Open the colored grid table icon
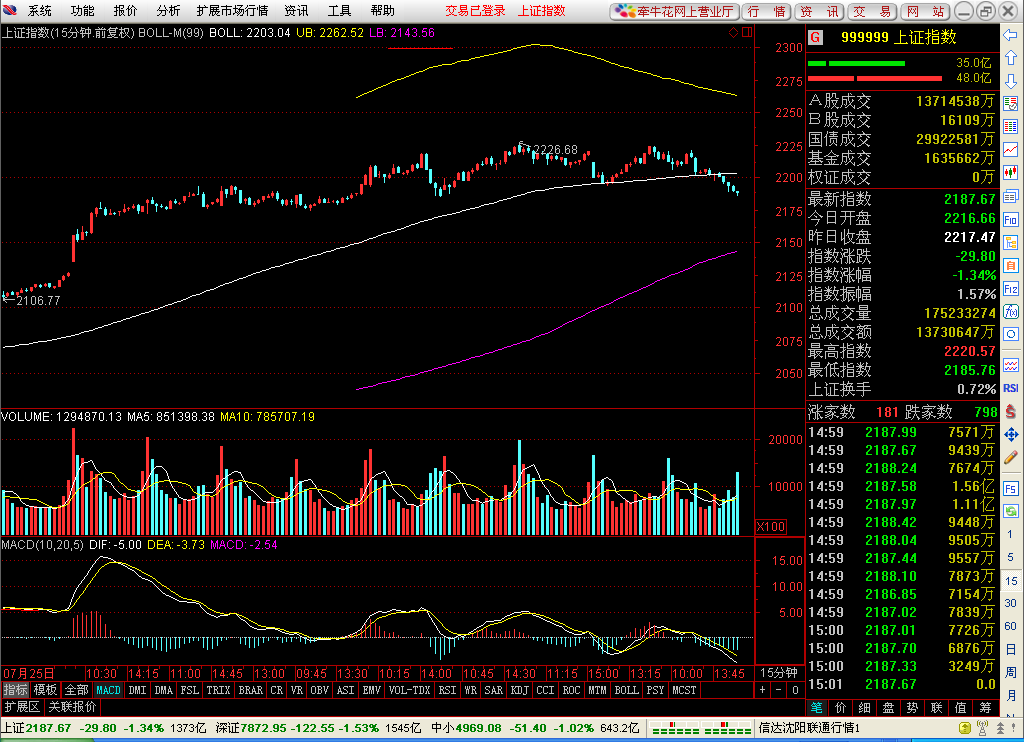Viewport: 1024px width, 742px height. point(1011,127)
